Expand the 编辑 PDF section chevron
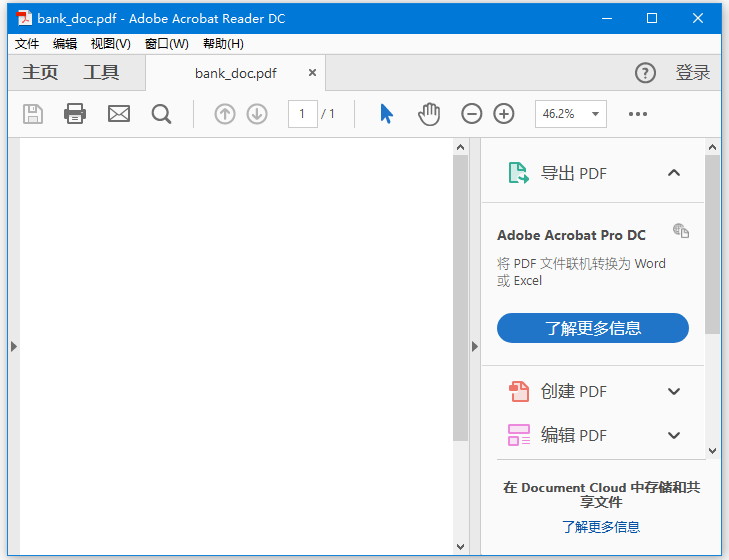Image resolution: width=729 pixels, height=560 pixels. tap(674, 435)
